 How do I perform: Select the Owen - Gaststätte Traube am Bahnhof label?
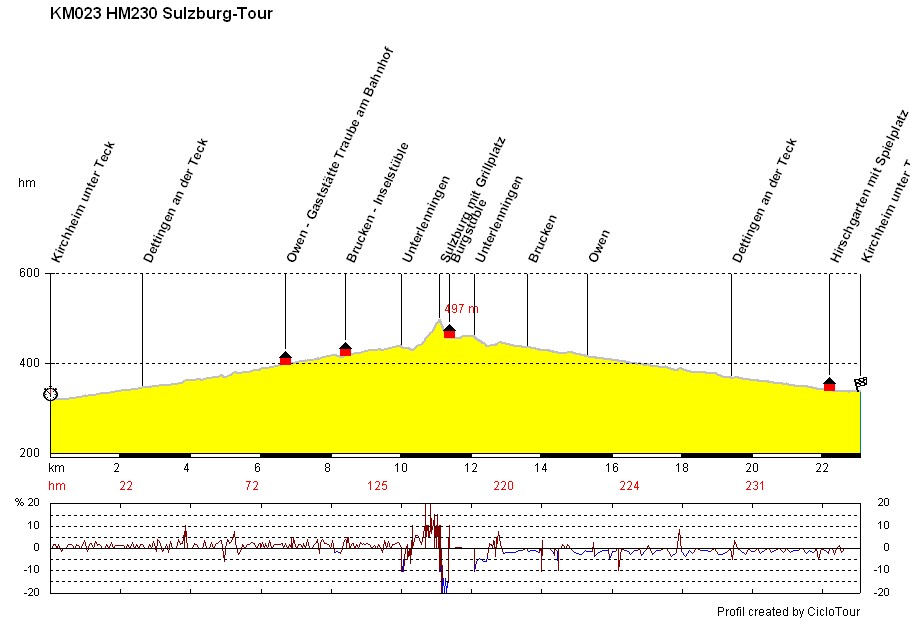340,155
